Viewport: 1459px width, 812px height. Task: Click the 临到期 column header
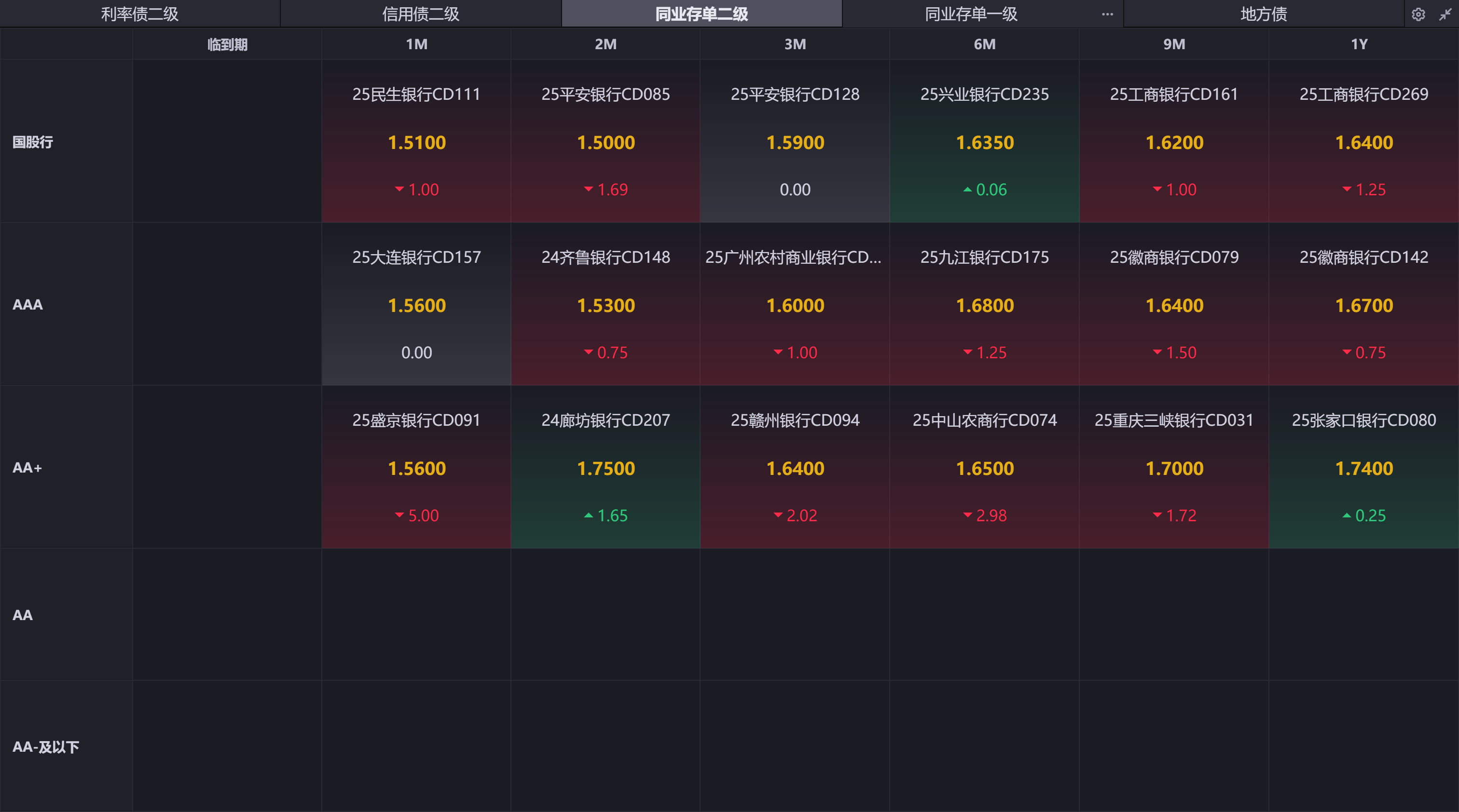pos(227,44)
